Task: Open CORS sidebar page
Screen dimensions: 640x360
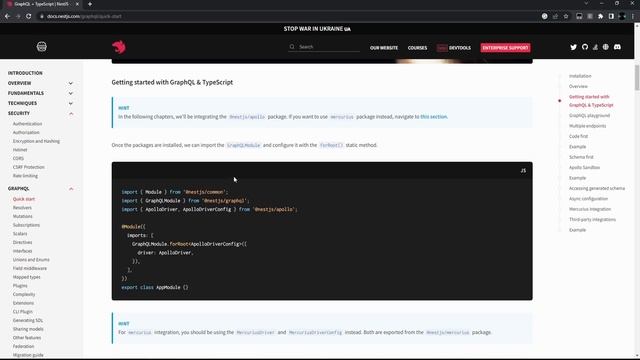Action: click(18, 158)
